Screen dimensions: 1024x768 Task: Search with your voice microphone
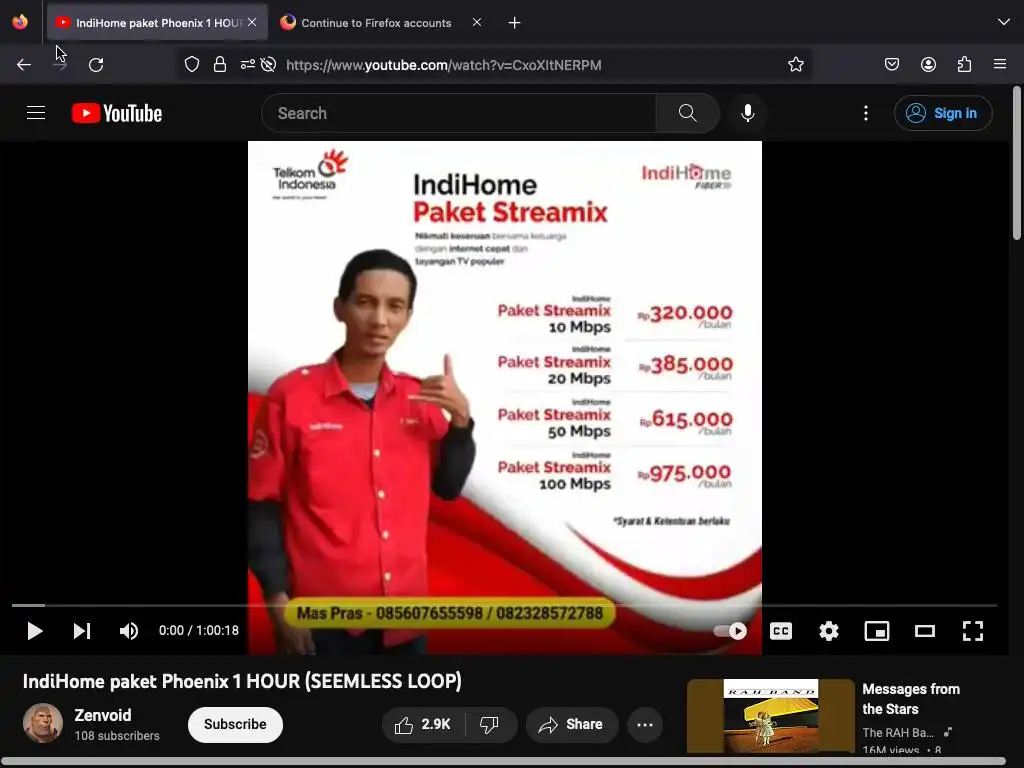coord(748,113)
